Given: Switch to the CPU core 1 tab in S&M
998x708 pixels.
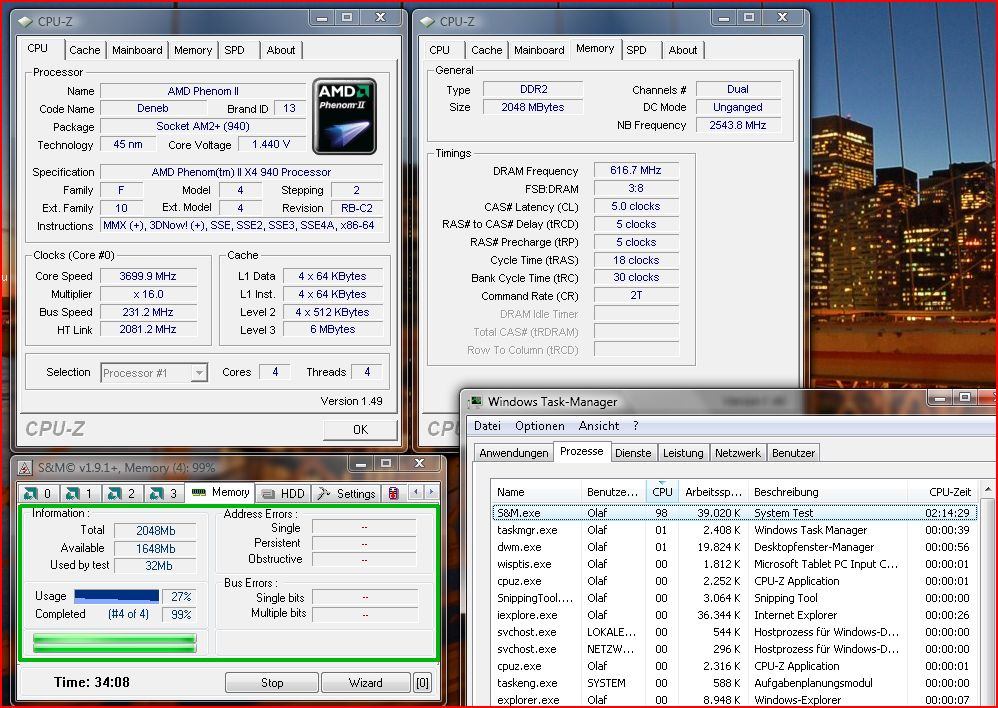Looking at the screenshot, I should coord(80,493).
